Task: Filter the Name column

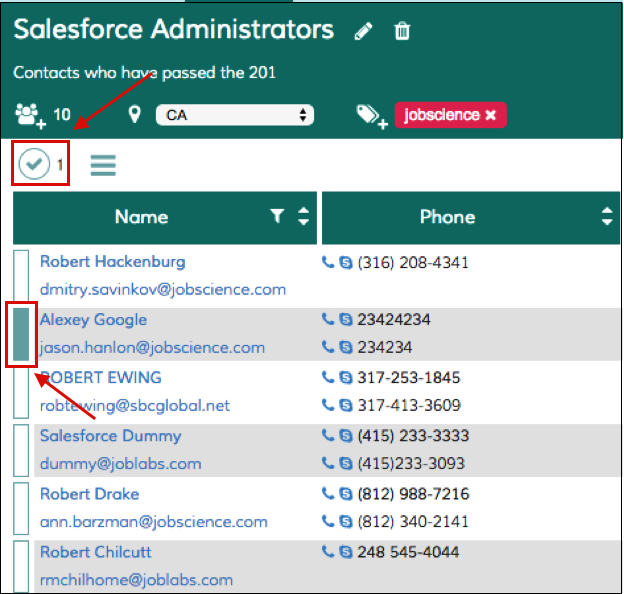Action: pos(277,216)
